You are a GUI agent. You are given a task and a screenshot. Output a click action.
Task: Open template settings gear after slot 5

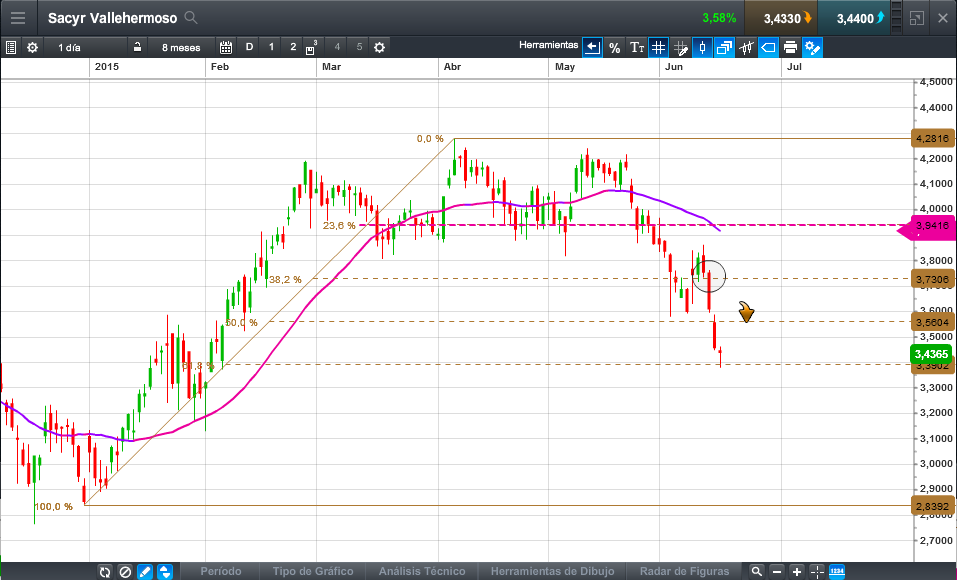pyautogui.click(x=379, y=47)
